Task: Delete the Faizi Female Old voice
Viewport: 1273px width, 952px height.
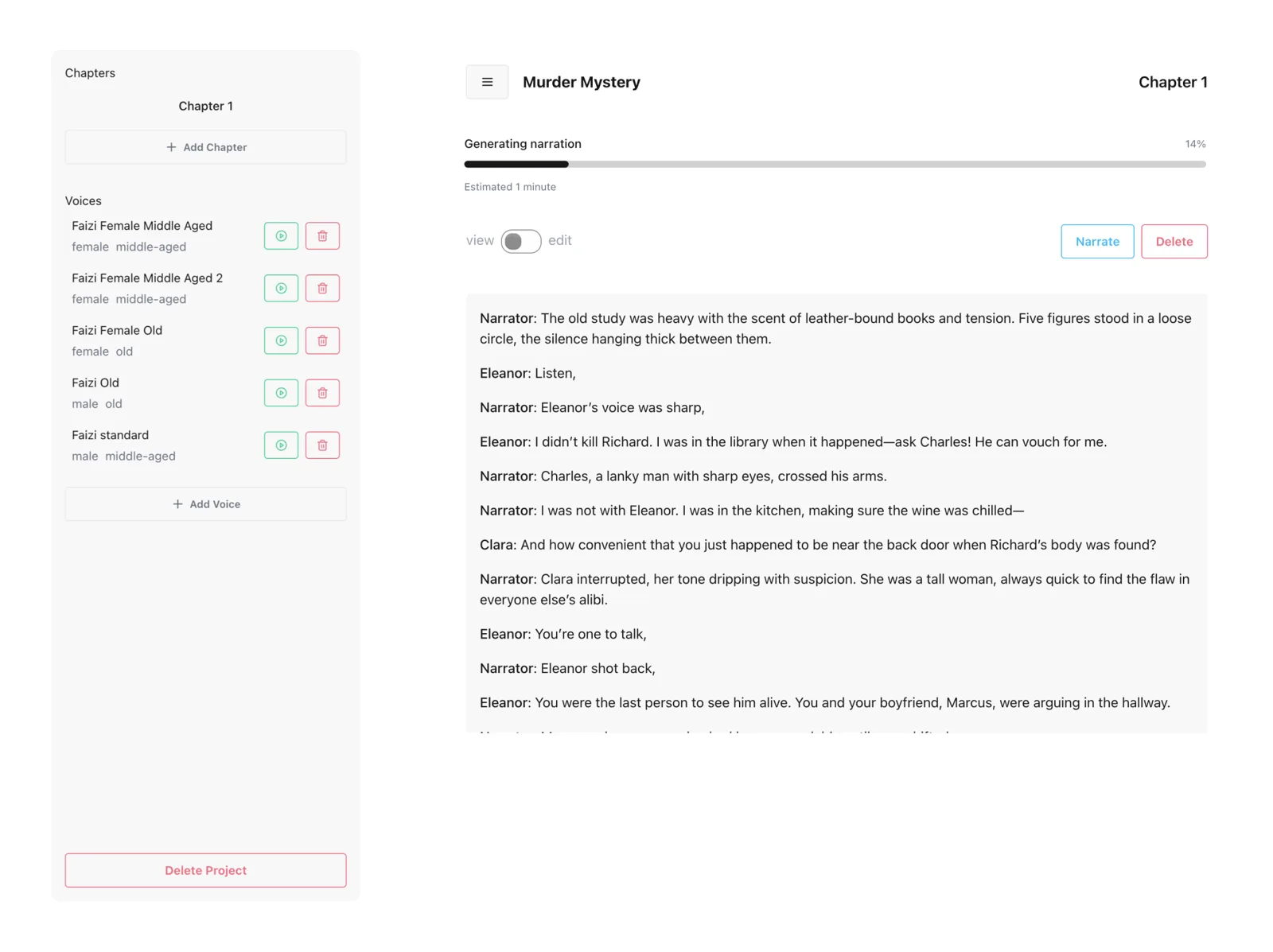Action: coord(322,340)
